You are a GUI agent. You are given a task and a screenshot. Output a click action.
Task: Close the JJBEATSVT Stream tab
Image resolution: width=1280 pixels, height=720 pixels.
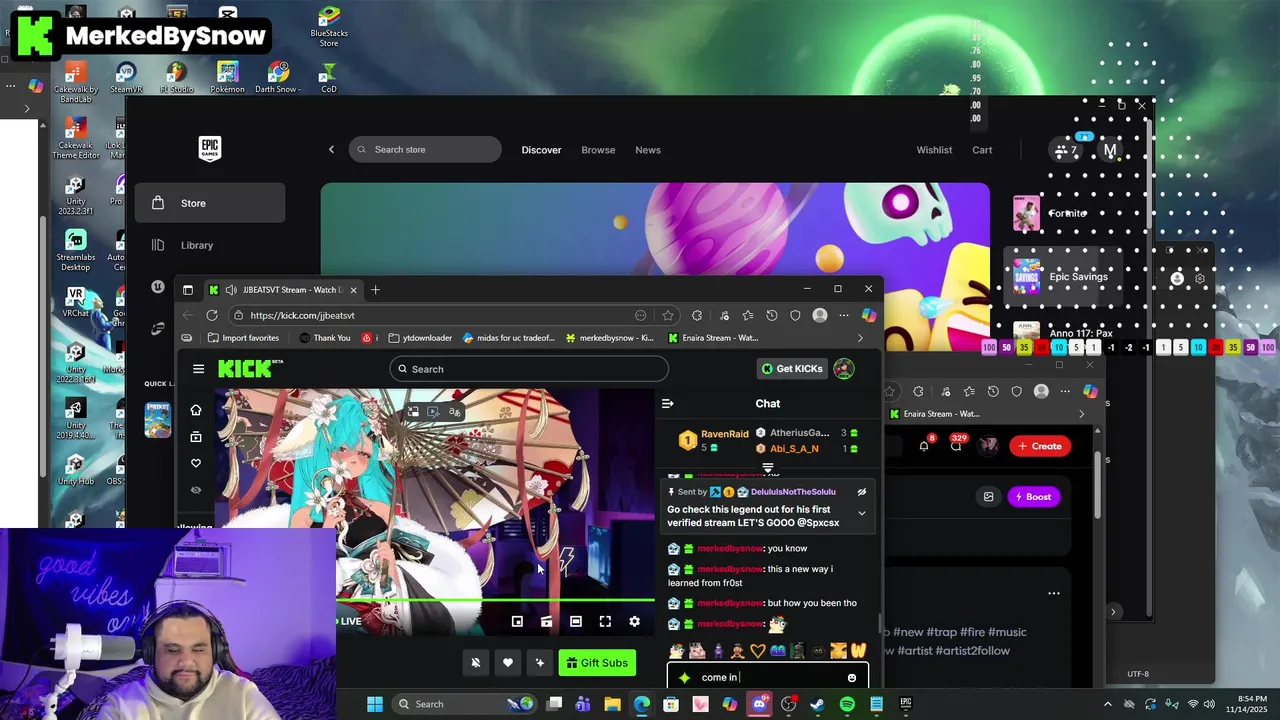pos(353,290)
